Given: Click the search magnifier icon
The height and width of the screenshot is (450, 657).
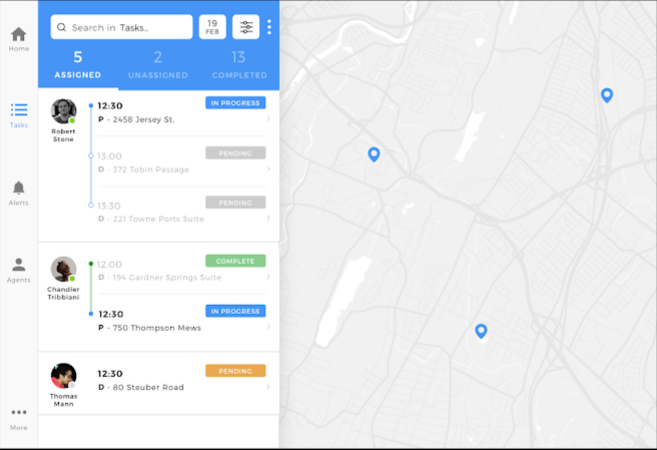Looking at the screenshot, I should (62, 27).
